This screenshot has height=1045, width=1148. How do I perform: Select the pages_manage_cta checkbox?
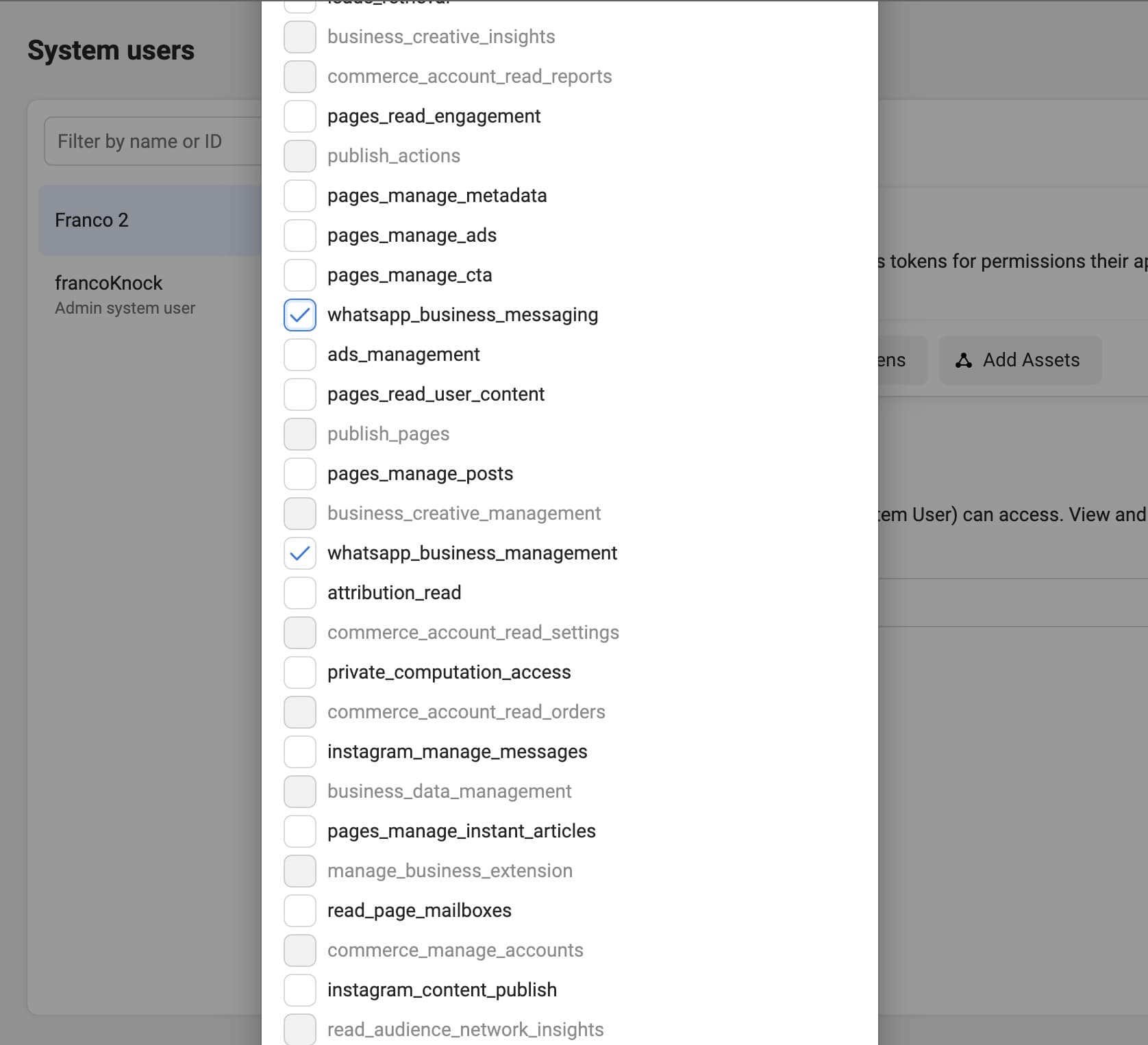[300, 275]
